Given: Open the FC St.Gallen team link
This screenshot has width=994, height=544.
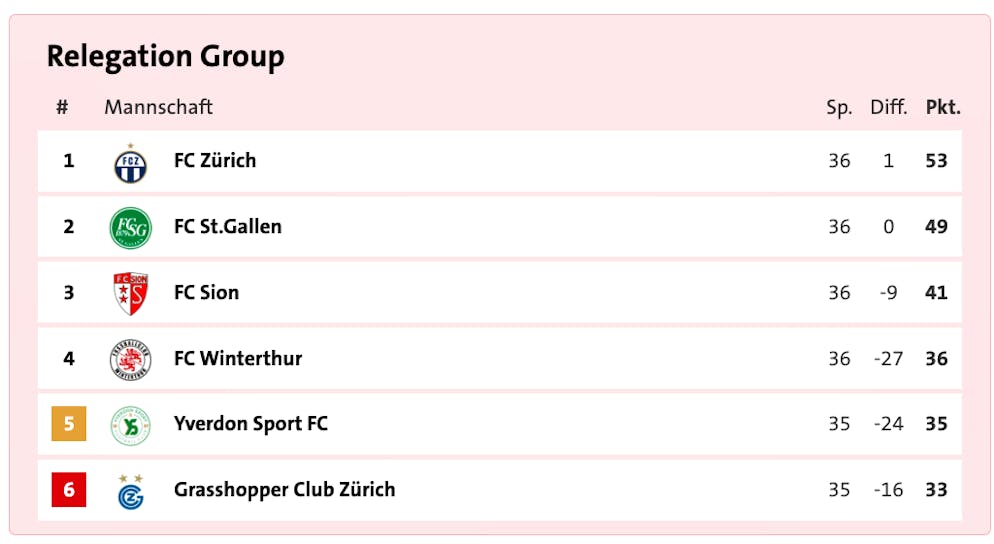Looking at the screenshot, I should coord(228,226).
